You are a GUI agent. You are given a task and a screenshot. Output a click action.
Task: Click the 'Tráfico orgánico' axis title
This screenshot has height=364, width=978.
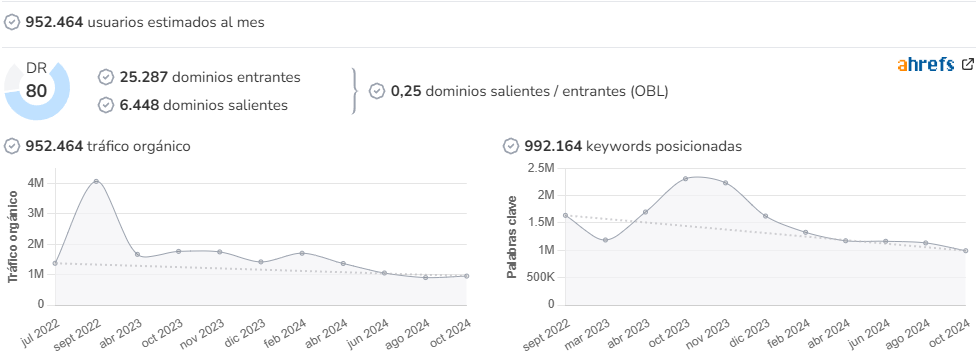coord(13,236)
